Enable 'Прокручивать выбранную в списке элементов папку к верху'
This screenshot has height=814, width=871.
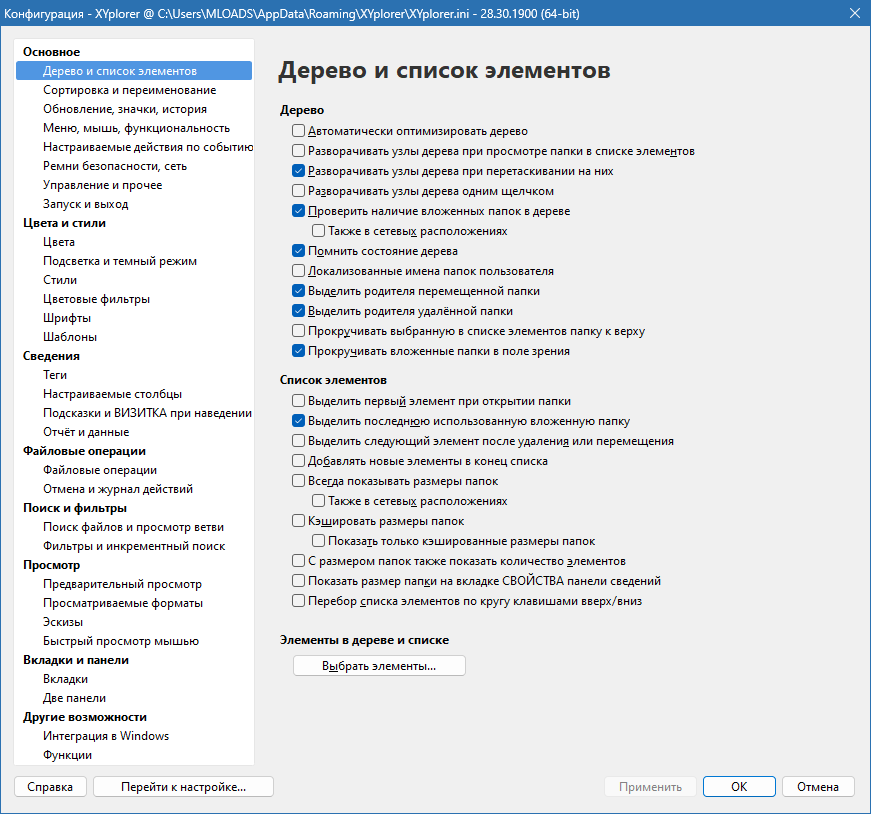click(298, 331)
